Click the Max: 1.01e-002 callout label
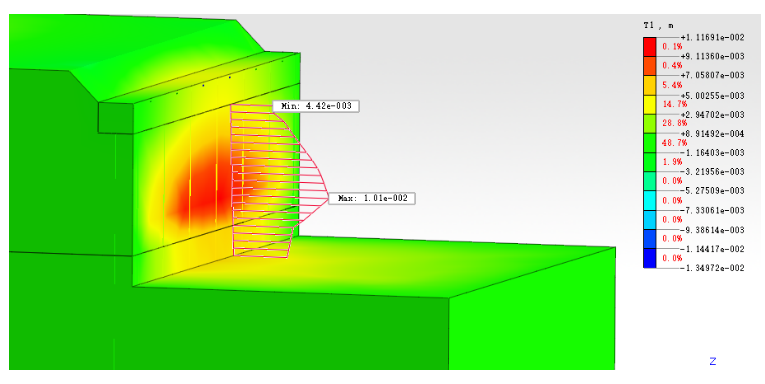Screen dimensions: 765x384 pyautogui.click(x=372, y=198)
